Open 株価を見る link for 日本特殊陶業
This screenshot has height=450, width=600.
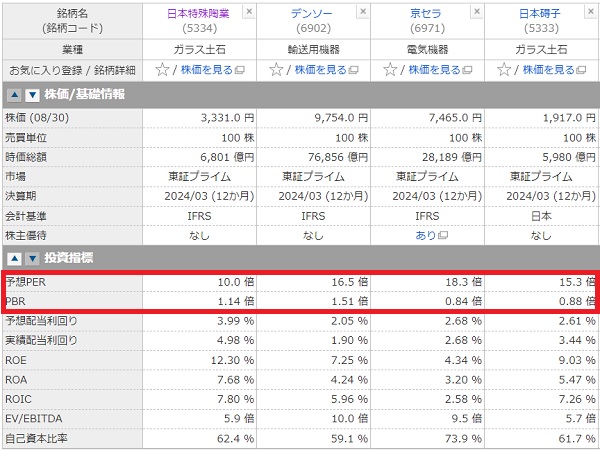coord(212,70)
